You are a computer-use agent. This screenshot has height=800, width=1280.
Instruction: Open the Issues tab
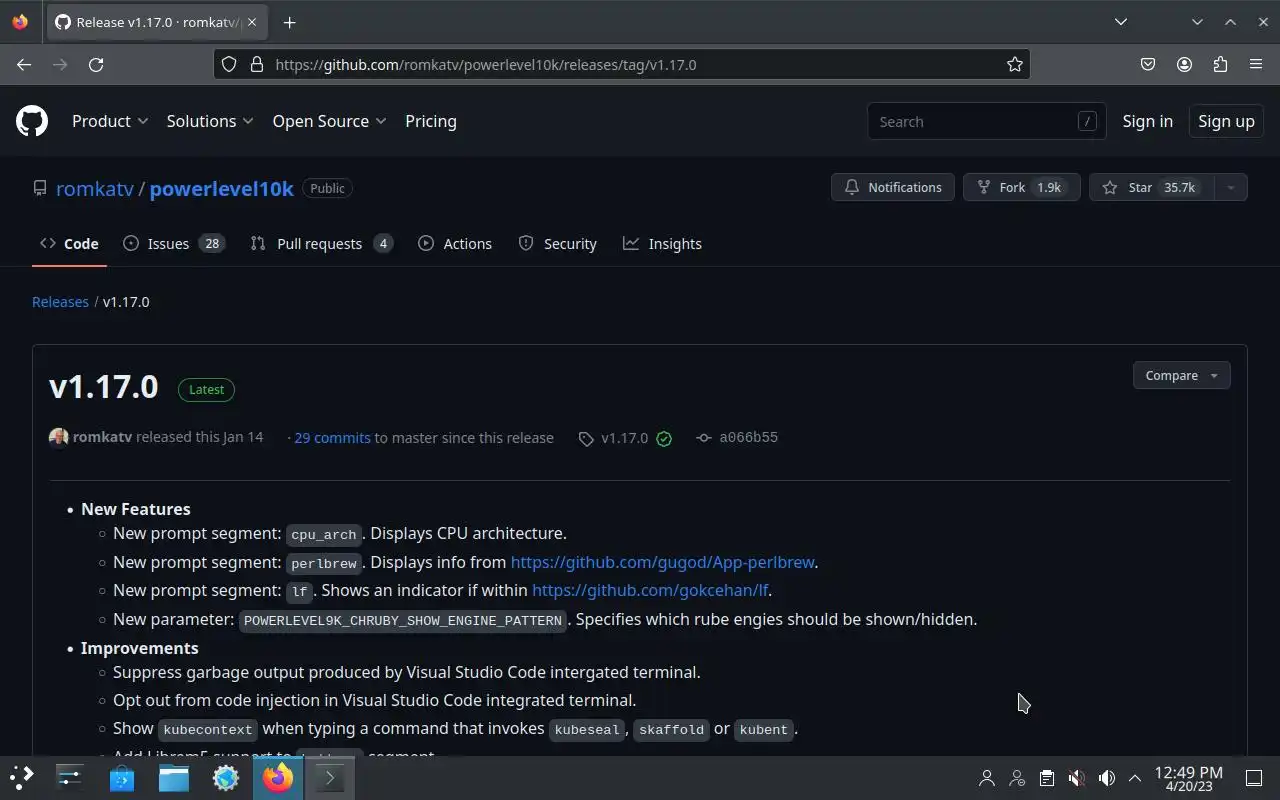pos(174,244)
